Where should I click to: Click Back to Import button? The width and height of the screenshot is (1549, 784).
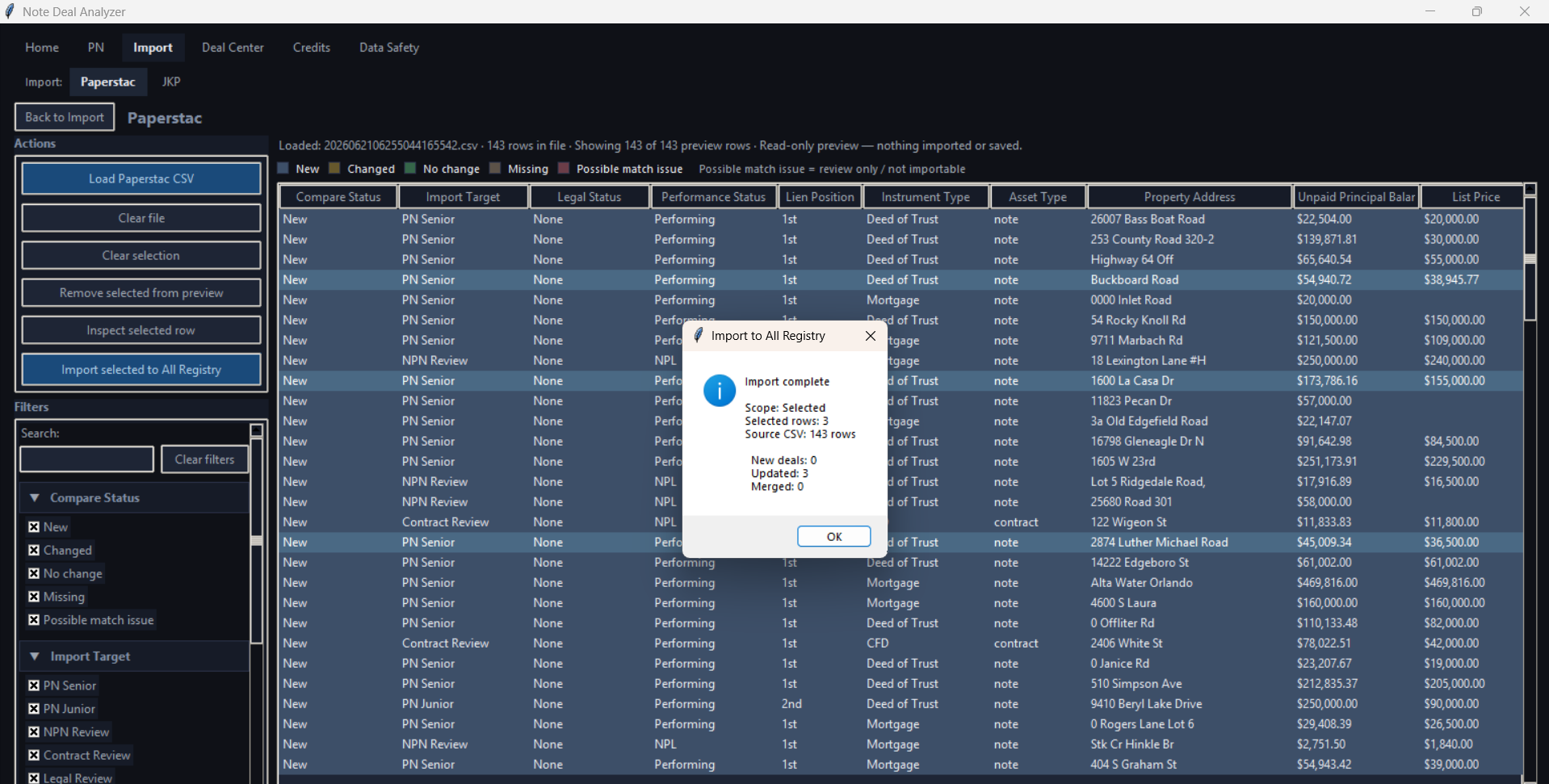click(65, 117)
